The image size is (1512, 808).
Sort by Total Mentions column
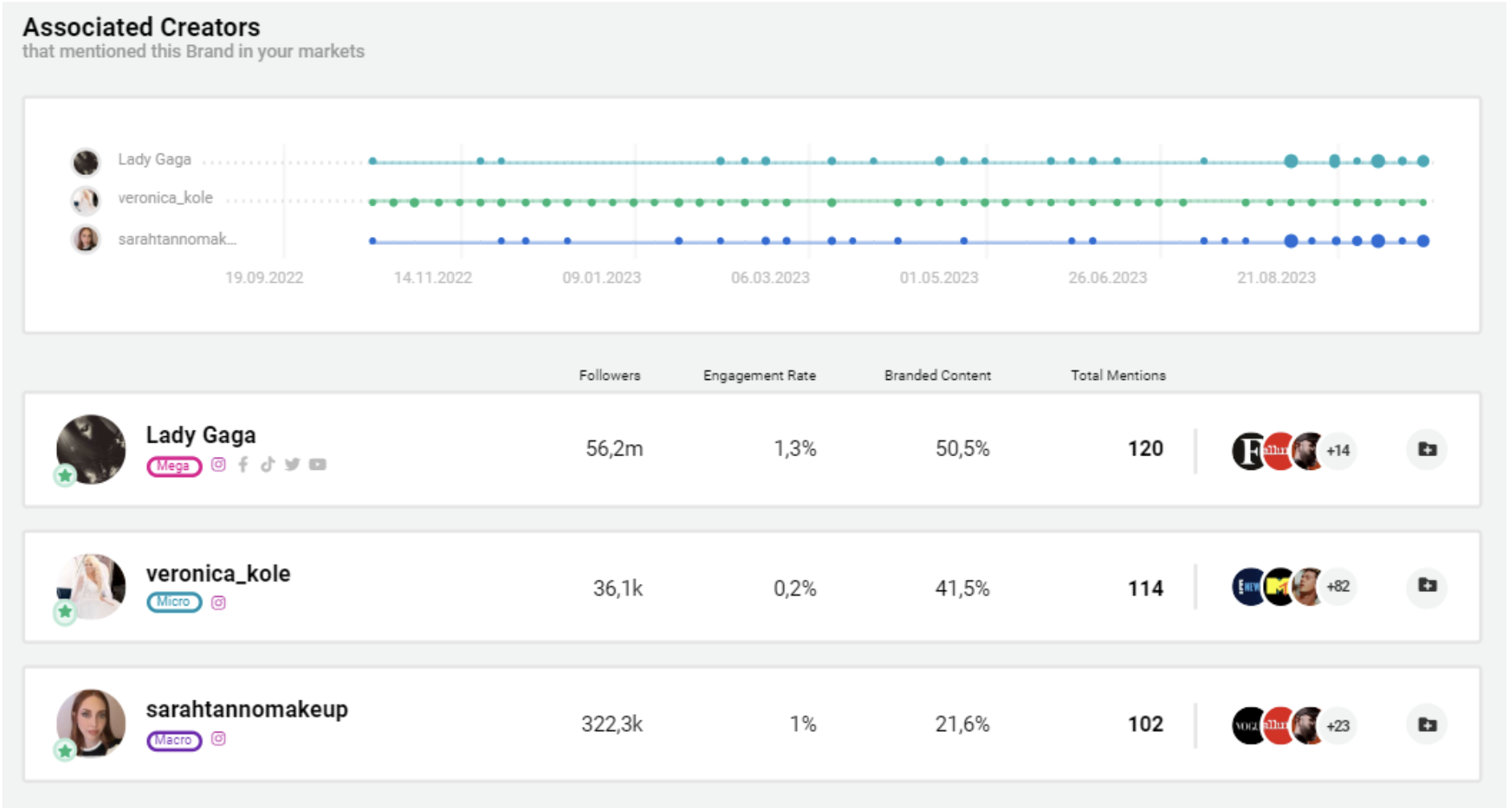point(1118,375)
